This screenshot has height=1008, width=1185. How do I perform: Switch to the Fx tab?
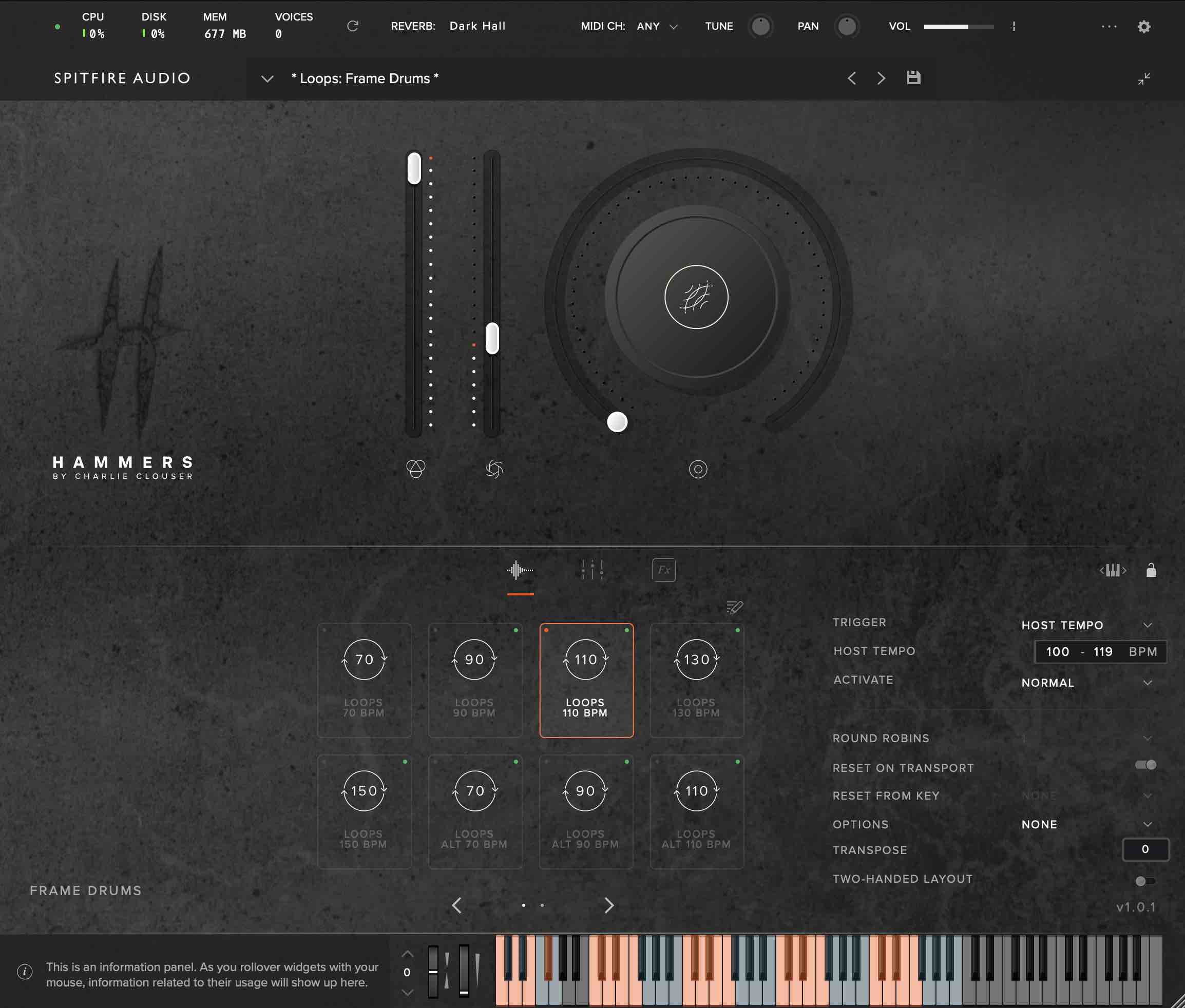click(x=664, y=570)
